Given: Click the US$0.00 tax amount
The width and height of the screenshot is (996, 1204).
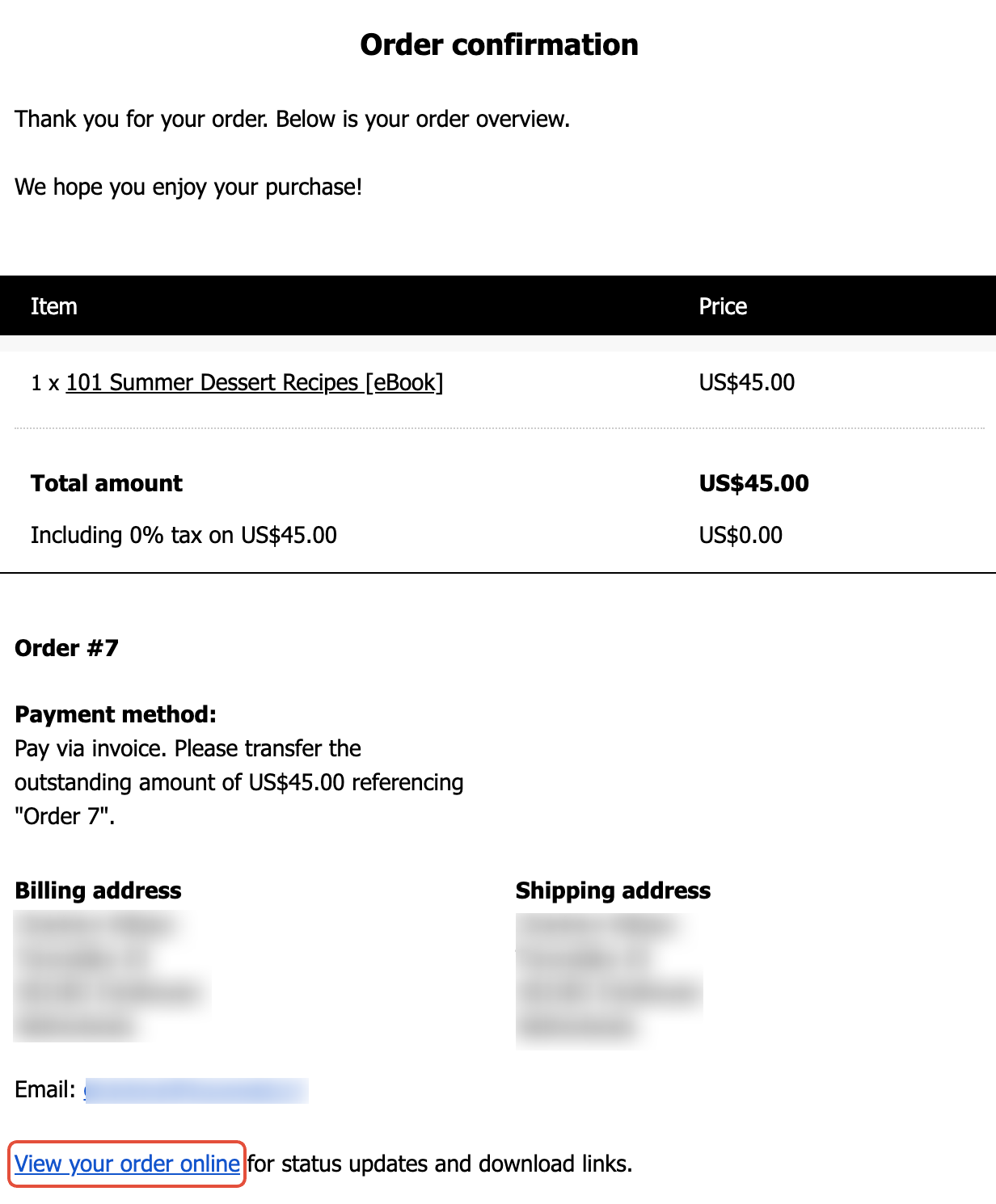Looking at the screenshot, I should tap(741, 535).
